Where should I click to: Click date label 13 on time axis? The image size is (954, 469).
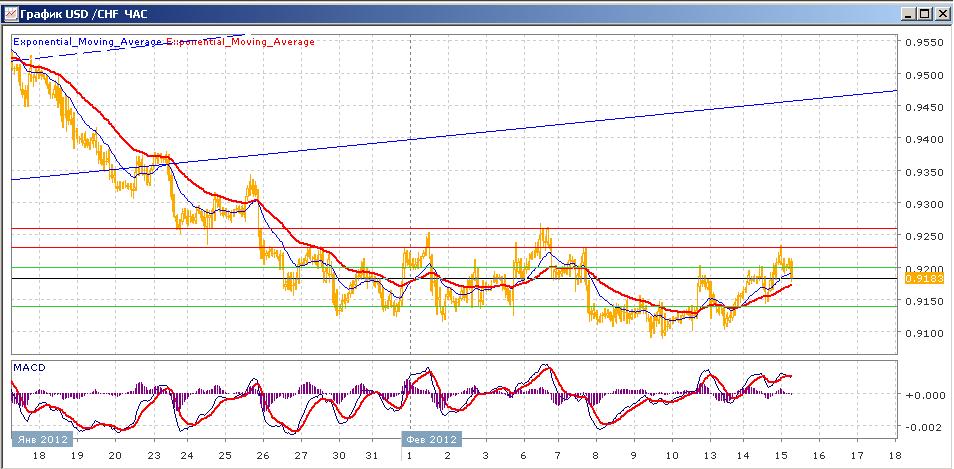[709, 456]
